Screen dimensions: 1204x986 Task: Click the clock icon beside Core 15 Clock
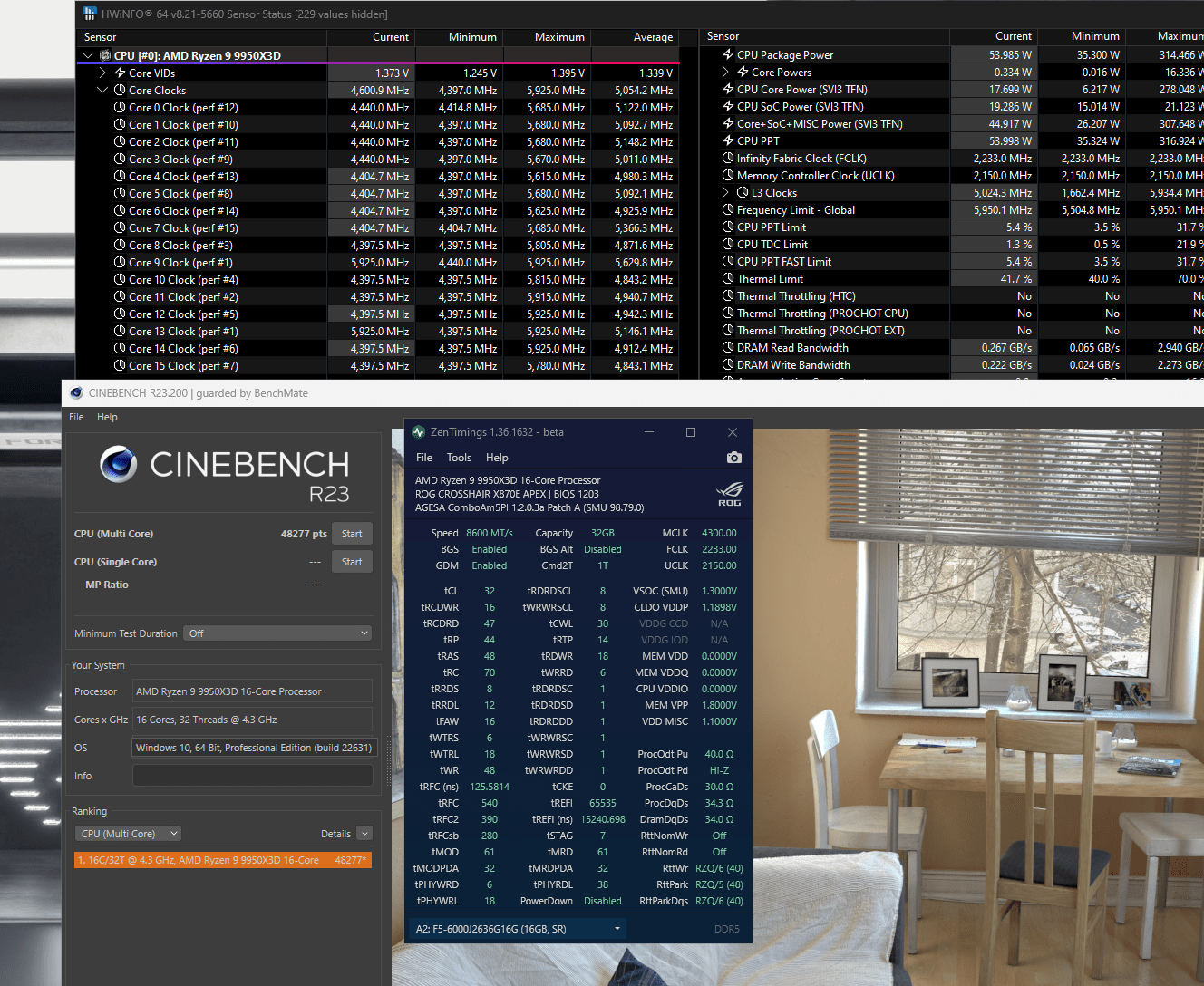[120, 365]
